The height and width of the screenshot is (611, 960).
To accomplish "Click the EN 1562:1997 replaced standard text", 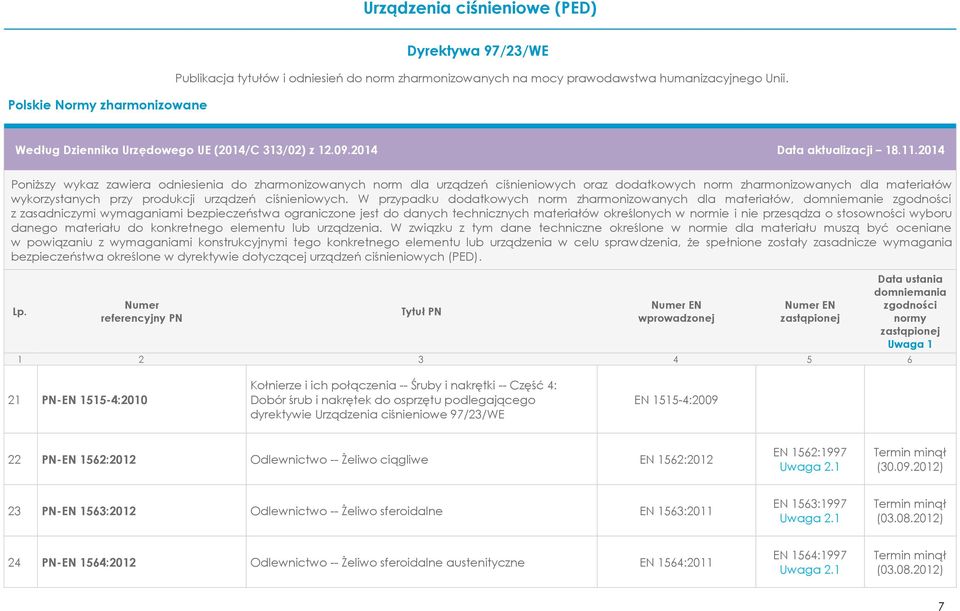I will click(809, 452).
